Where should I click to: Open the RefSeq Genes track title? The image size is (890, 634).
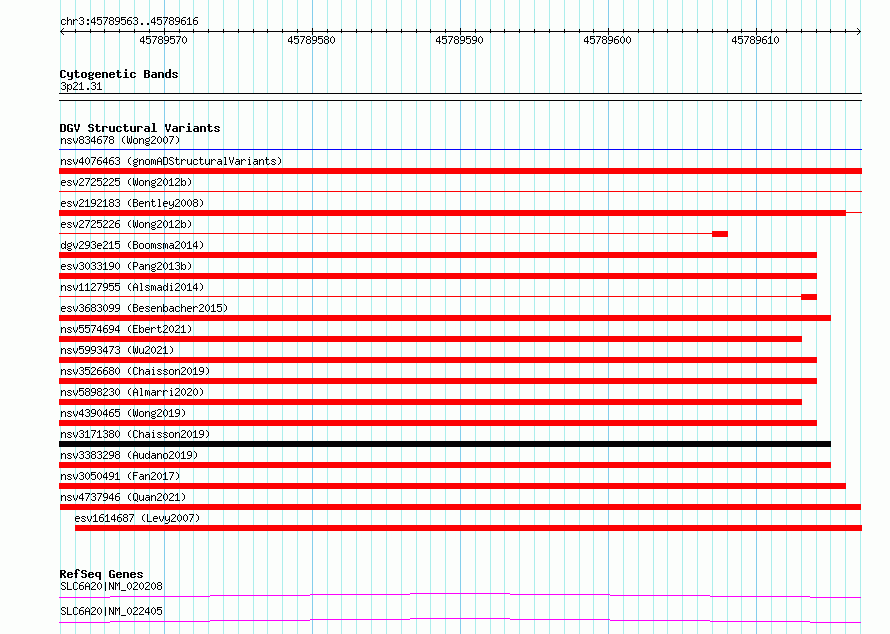(x=101, y=574)
